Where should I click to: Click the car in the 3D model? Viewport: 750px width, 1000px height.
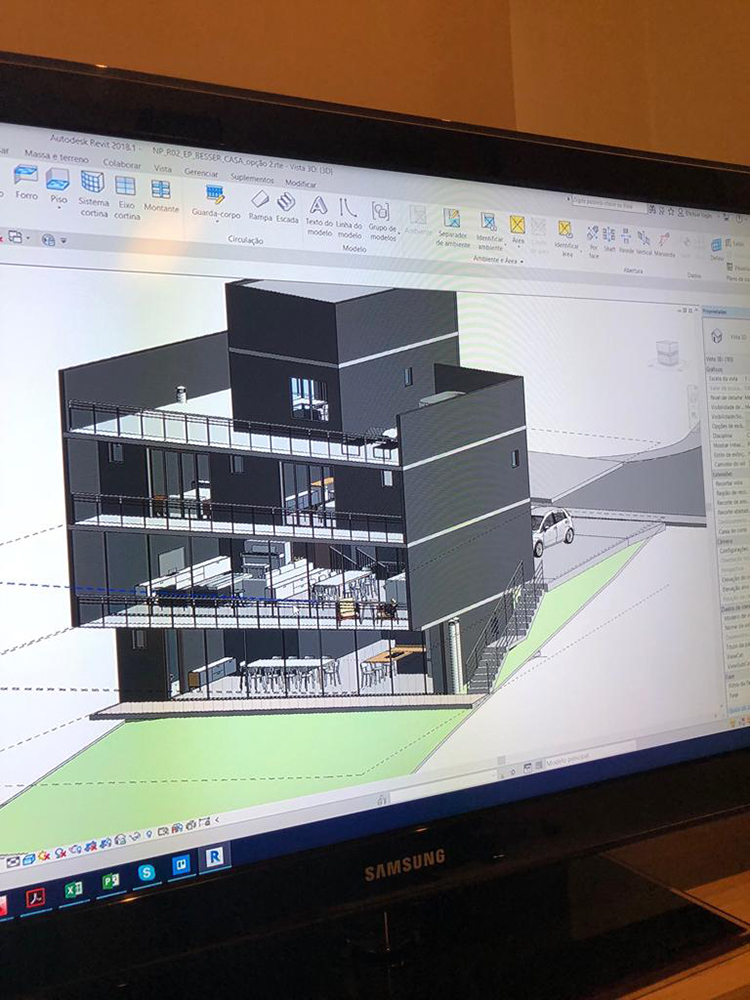tap(552, 529)
